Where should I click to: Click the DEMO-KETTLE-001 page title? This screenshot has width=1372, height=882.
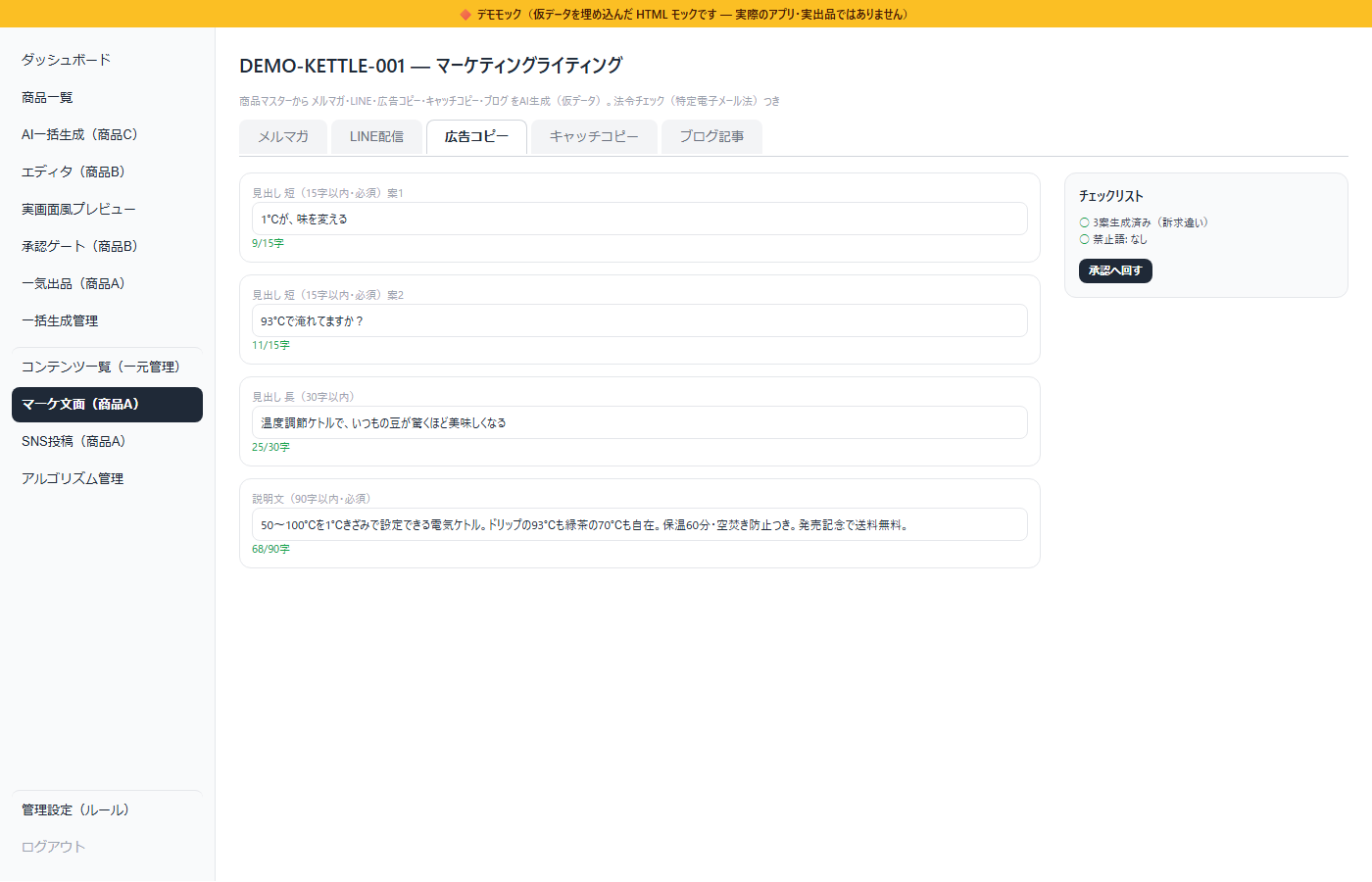(x=431, y=66)
